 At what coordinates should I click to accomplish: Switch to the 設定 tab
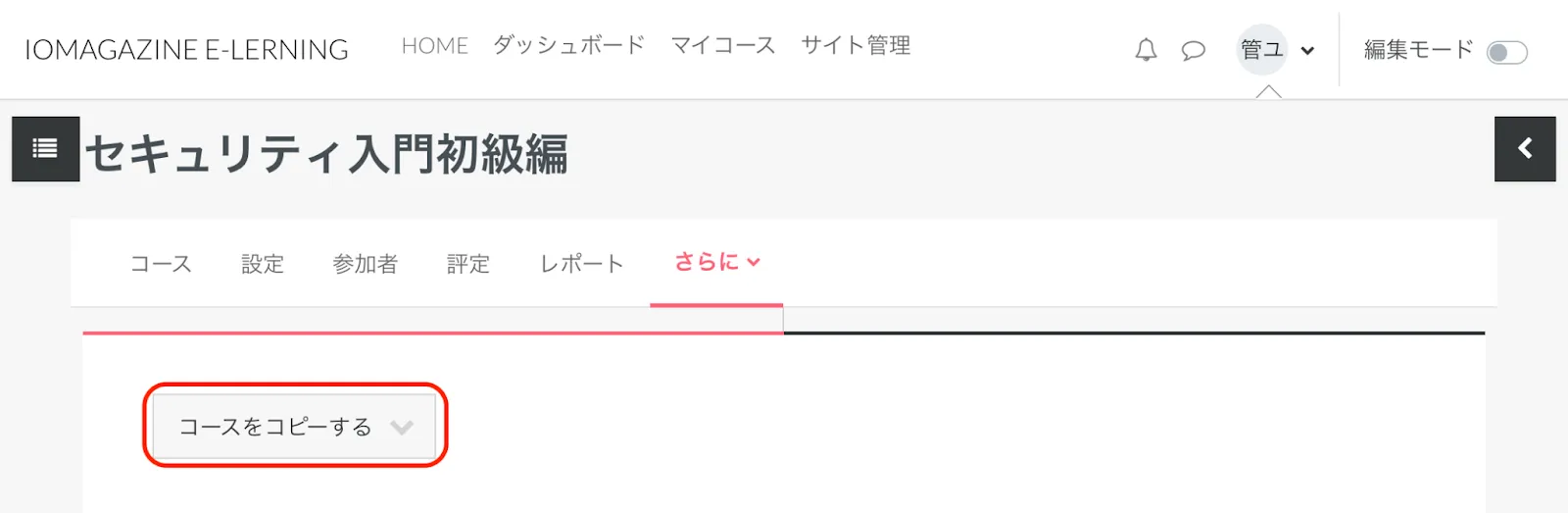pyautogui.click(x=263, y=264)
